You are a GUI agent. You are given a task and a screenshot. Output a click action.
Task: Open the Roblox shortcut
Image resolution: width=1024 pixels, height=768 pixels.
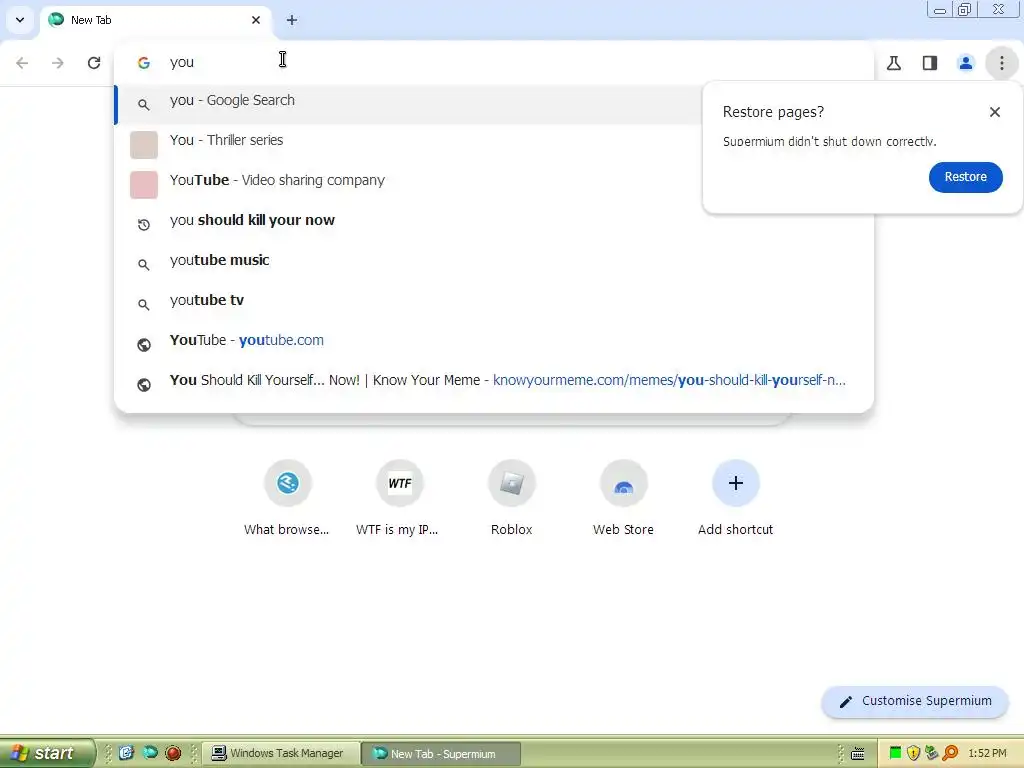(x=511, y=500)
